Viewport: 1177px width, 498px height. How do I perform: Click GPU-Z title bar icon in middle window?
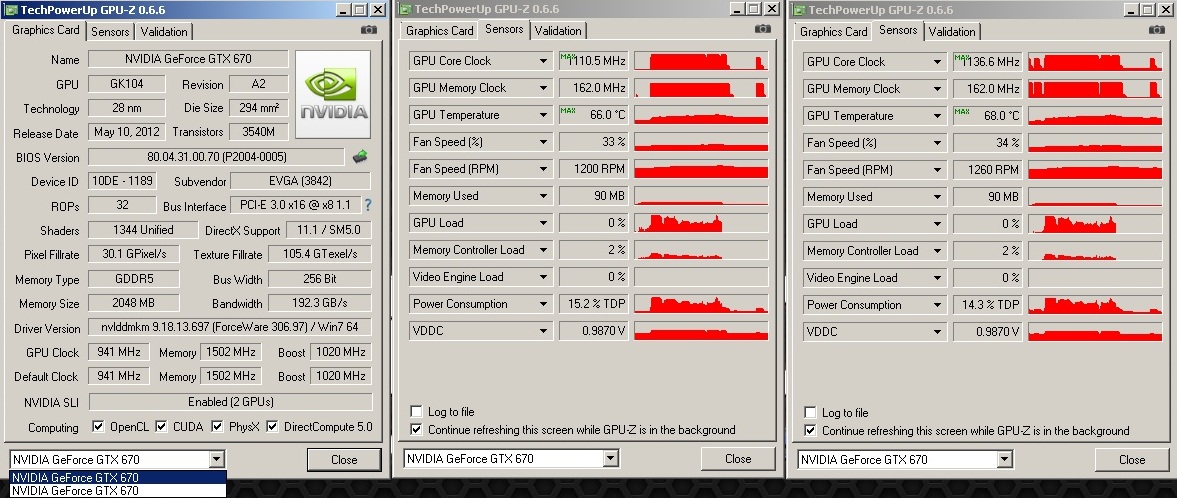(x=405, y=9)
